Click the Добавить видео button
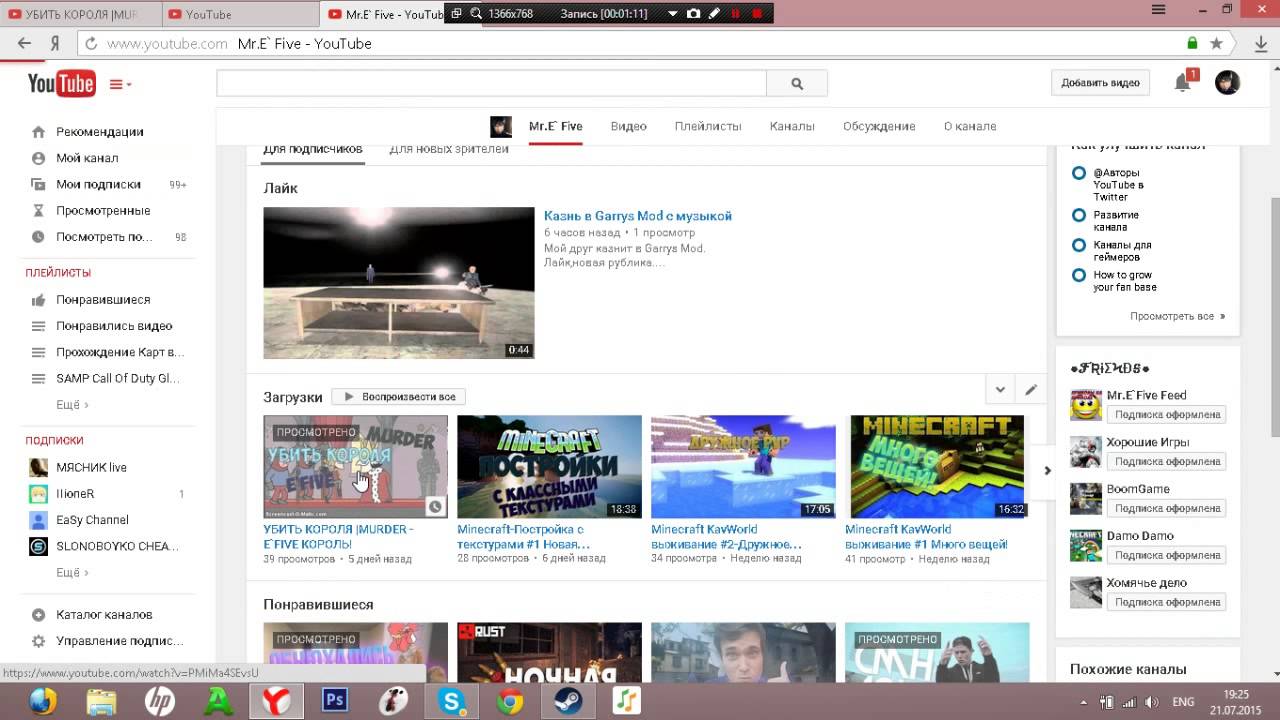The image size is (1280, 720). click(x=1100, y=83)
